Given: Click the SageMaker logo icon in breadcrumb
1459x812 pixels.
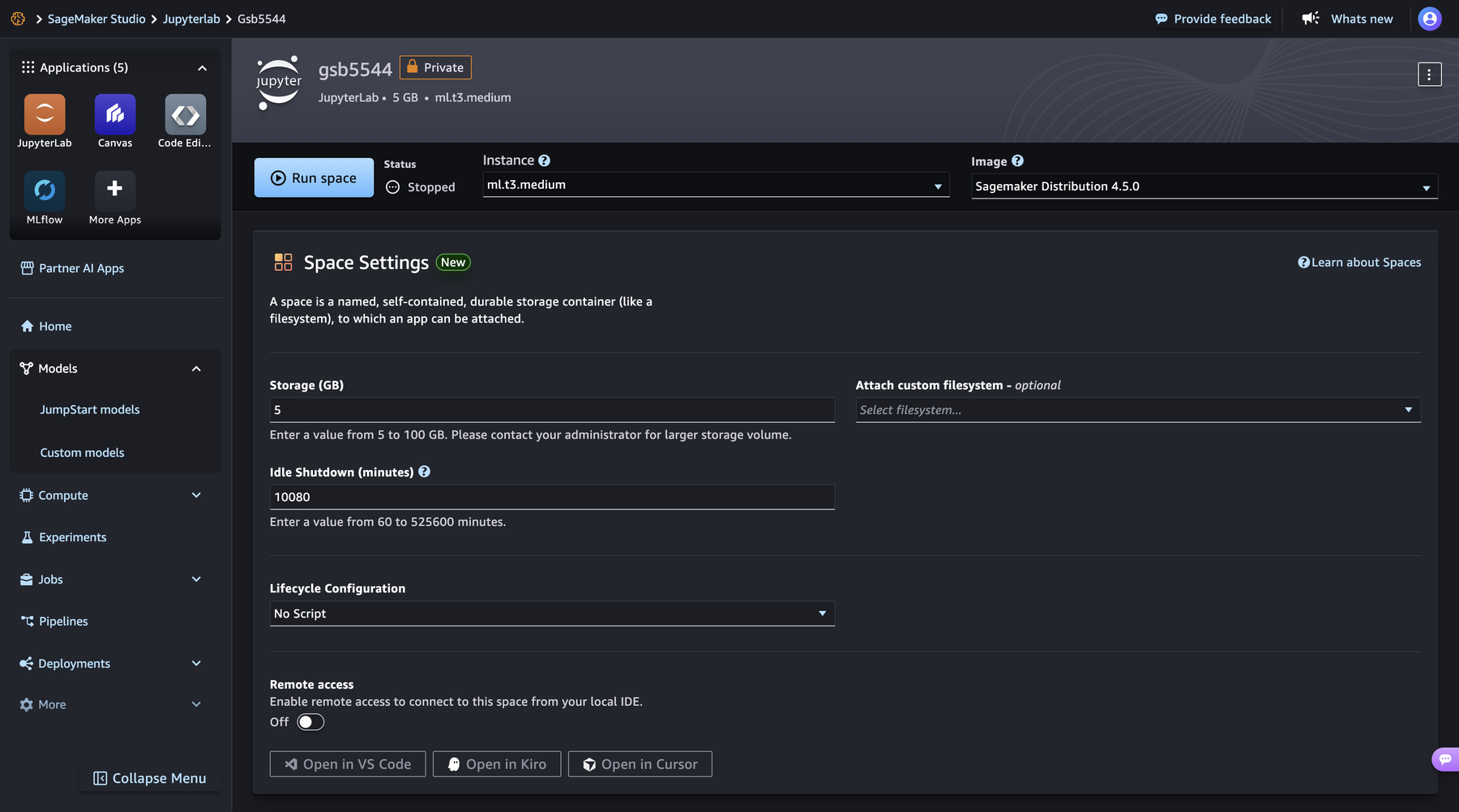Looking at the screenshot, I should point(18,19).
